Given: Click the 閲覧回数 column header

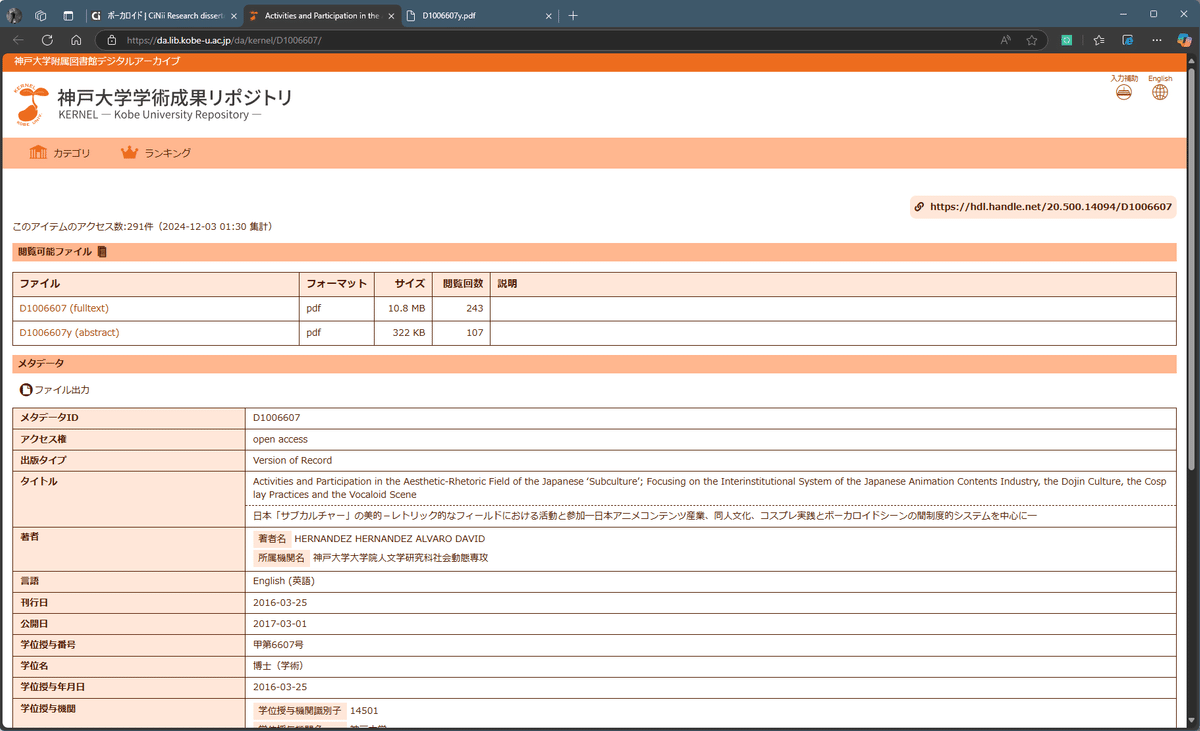Looking at the screenshot, I should pyautogui.click(x=463, y=284).
